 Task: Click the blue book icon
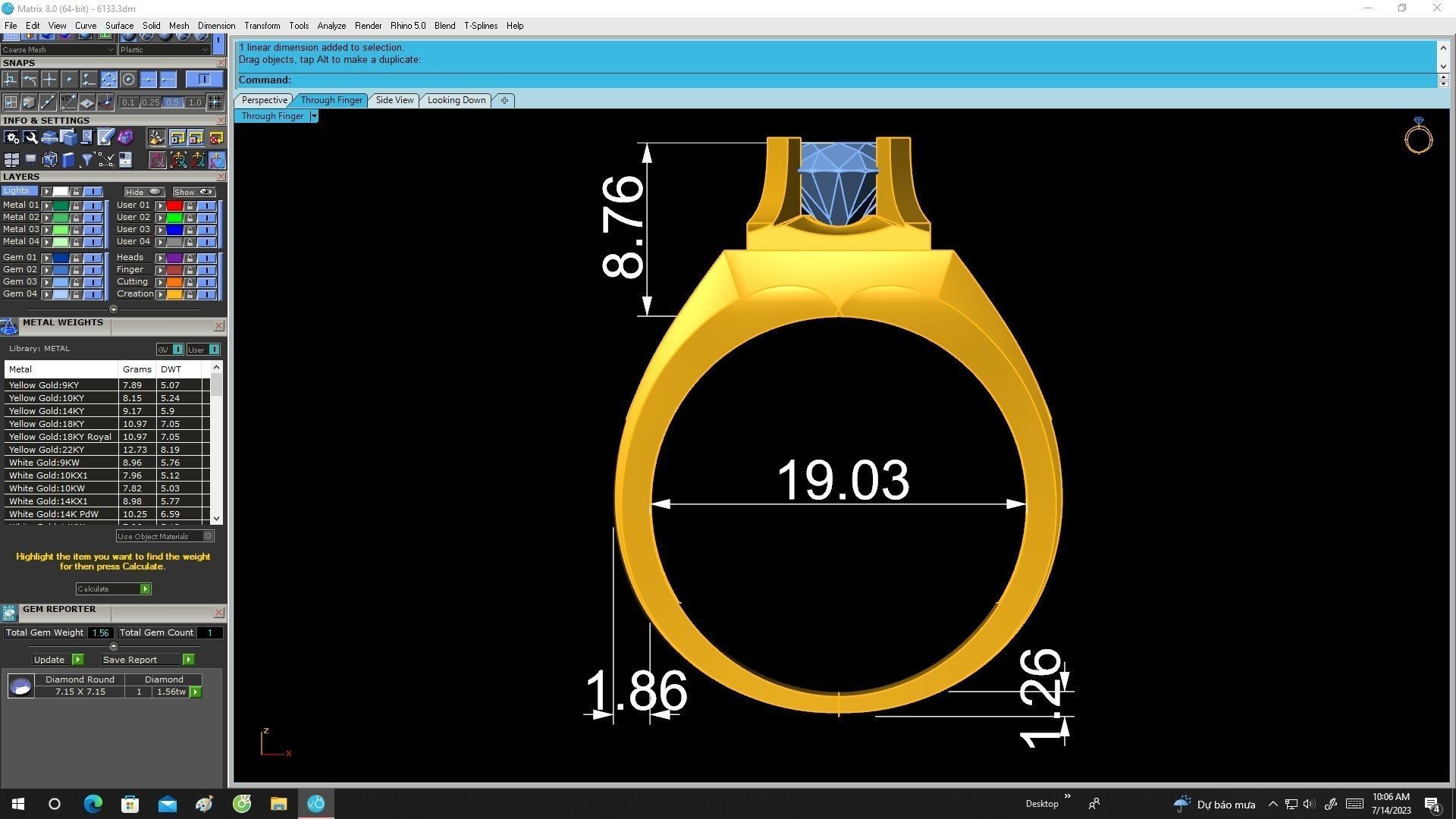click(68, 160)
